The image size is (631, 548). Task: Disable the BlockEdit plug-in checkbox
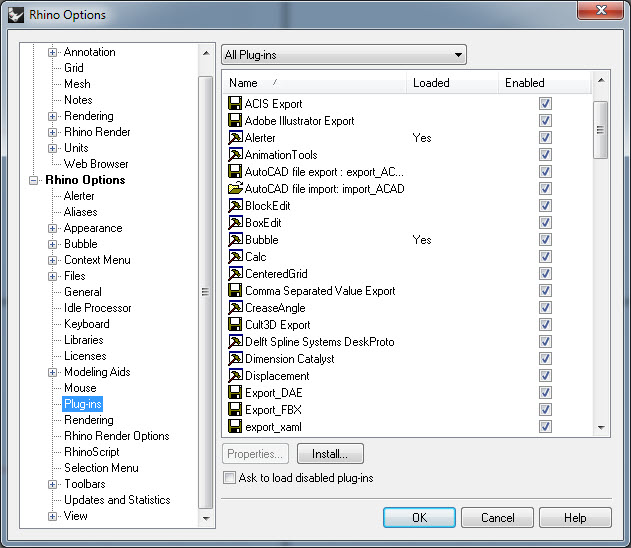click(x=545, y=206)
